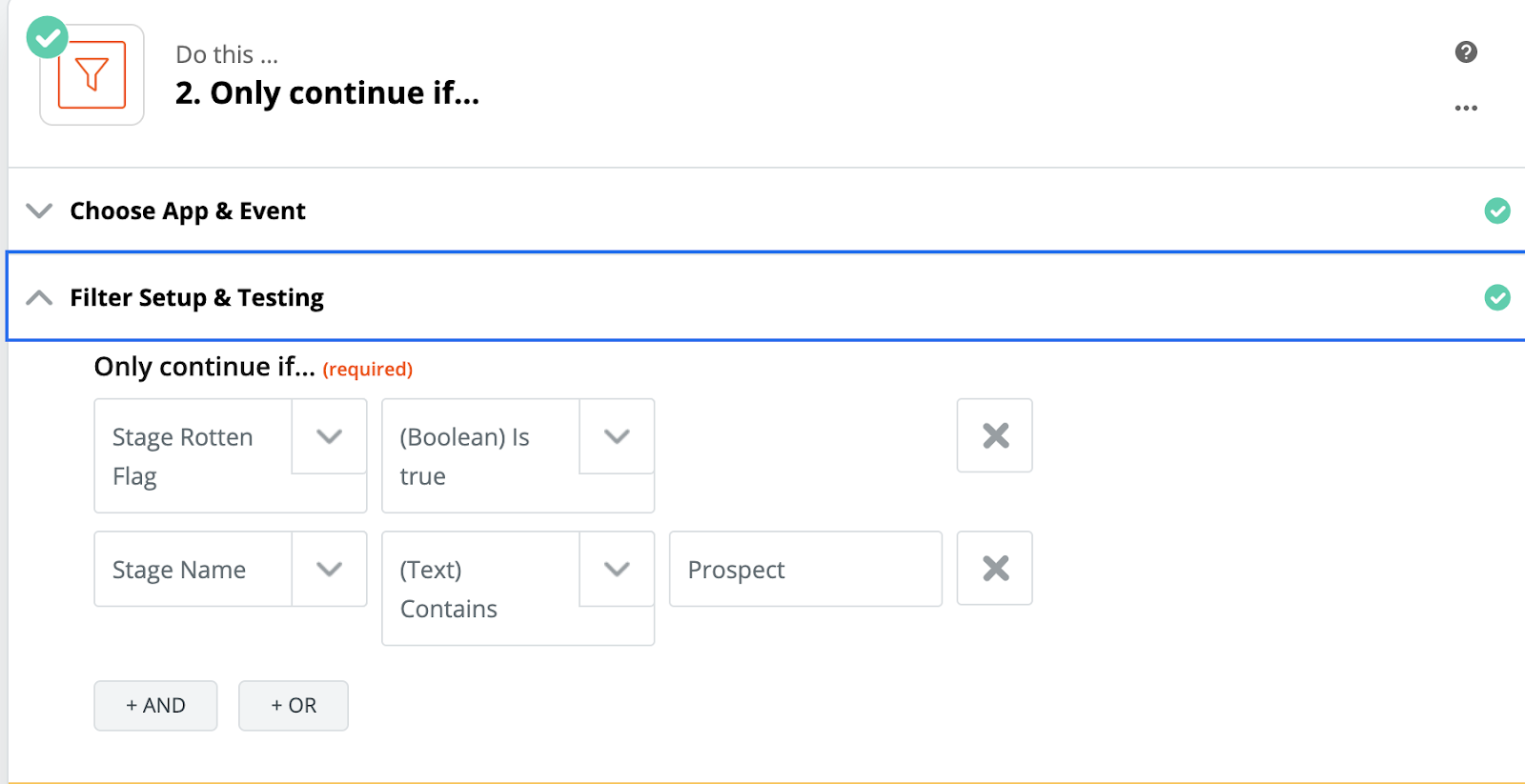Open the Stage Rotten Flag field dropdown
The height and width of the screenshot is (784, 1525).
pos(329,436)
